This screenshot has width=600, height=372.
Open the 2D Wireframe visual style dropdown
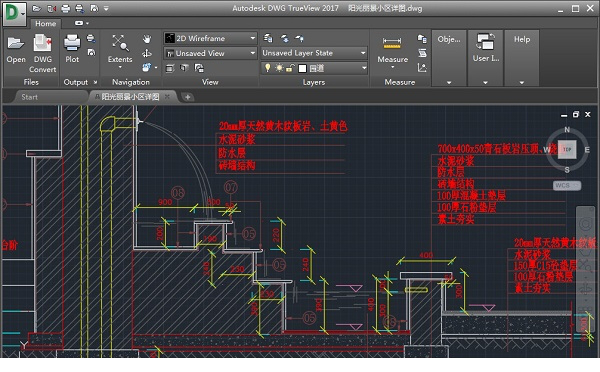210,38
